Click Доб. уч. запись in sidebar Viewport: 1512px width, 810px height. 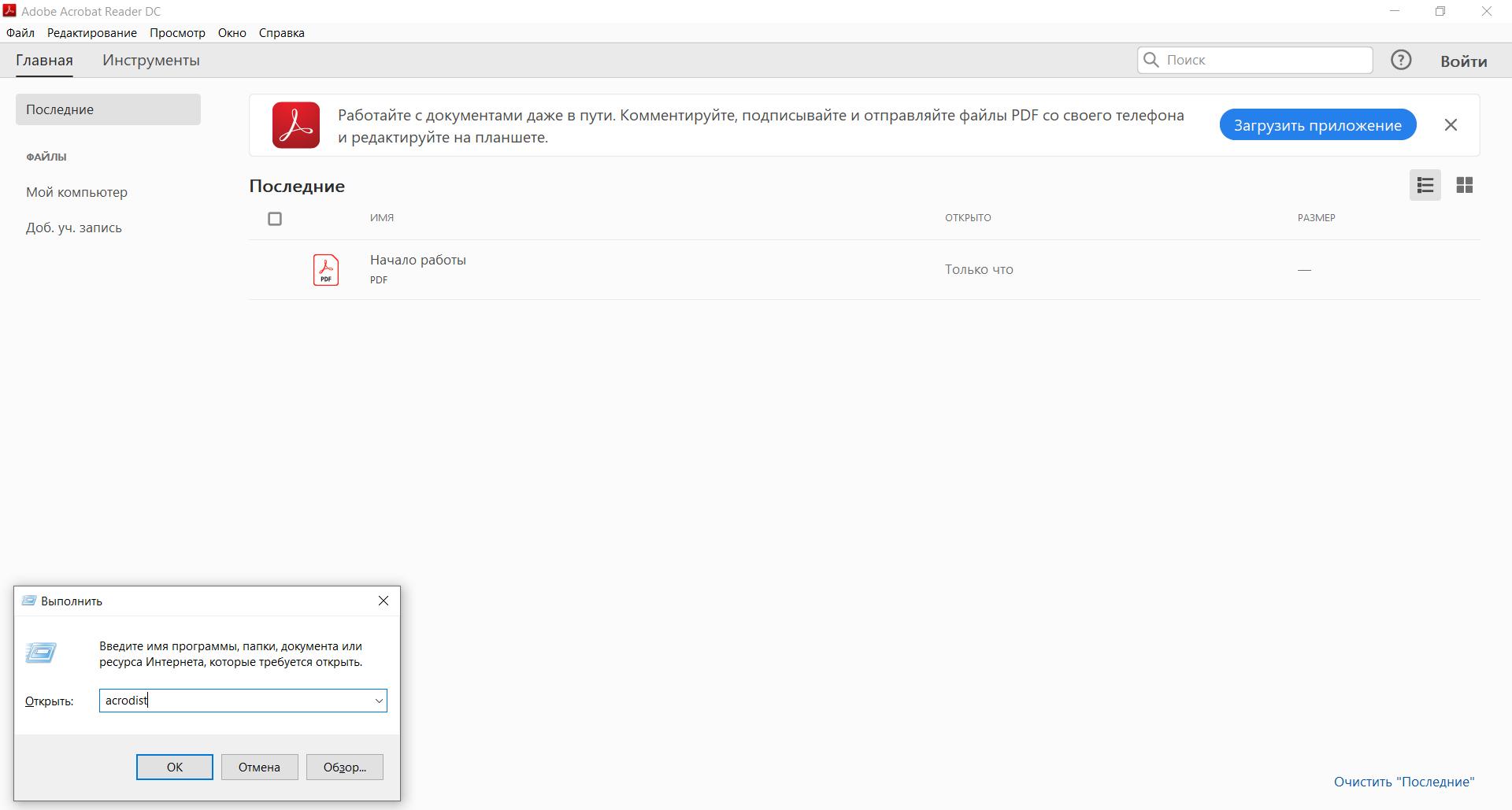74,227
